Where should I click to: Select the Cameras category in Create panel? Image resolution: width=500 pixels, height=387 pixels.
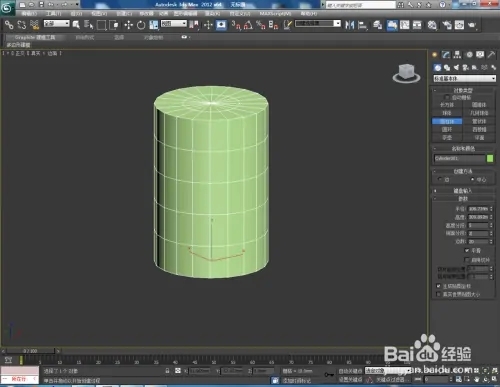click(x=466, y=68)
